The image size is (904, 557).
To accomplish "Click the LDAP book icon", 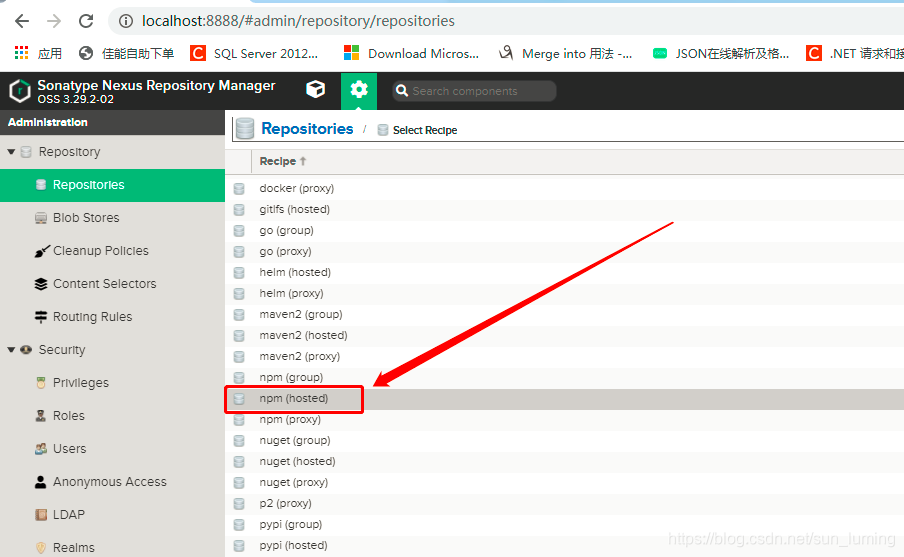I will (x=41, y=515).
